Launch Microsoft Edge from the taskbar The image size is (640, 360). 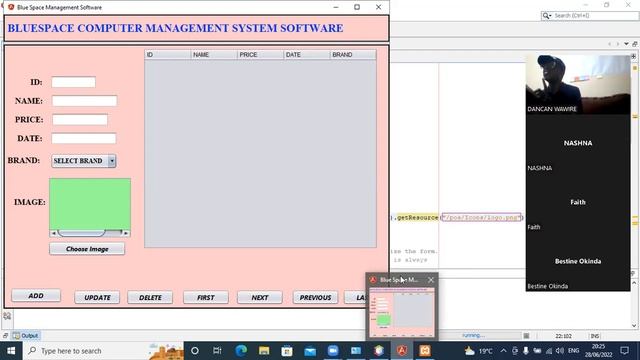tap(241, 351)
